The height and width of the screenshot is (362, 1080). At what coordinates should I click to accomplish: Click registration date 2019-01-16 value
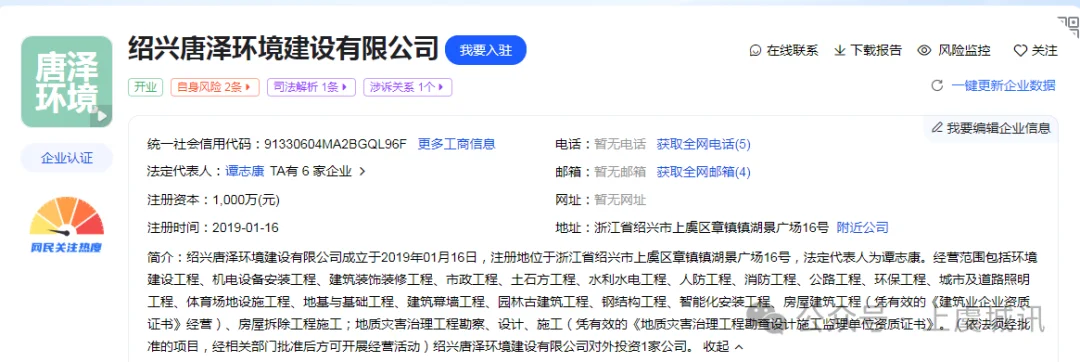click(245, 227)
